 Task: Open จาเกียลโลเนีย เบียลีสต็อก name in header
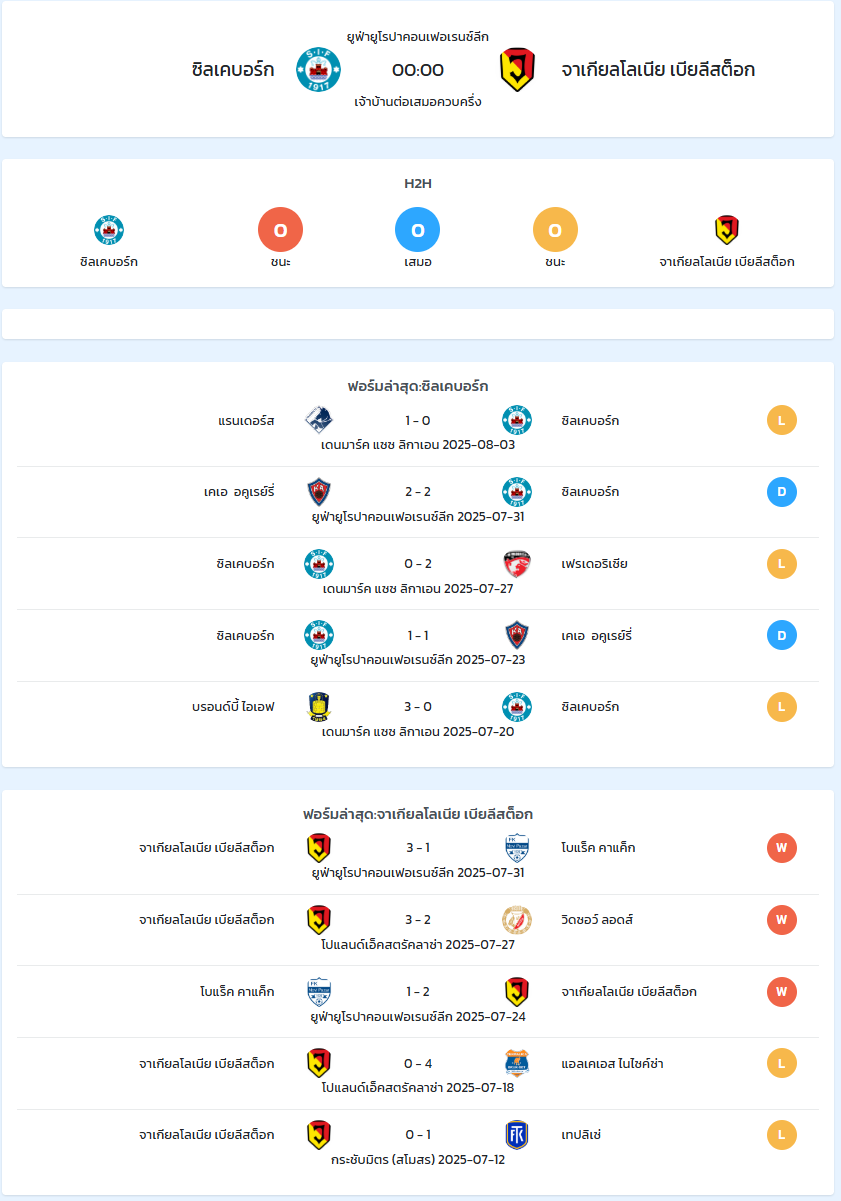658,70
